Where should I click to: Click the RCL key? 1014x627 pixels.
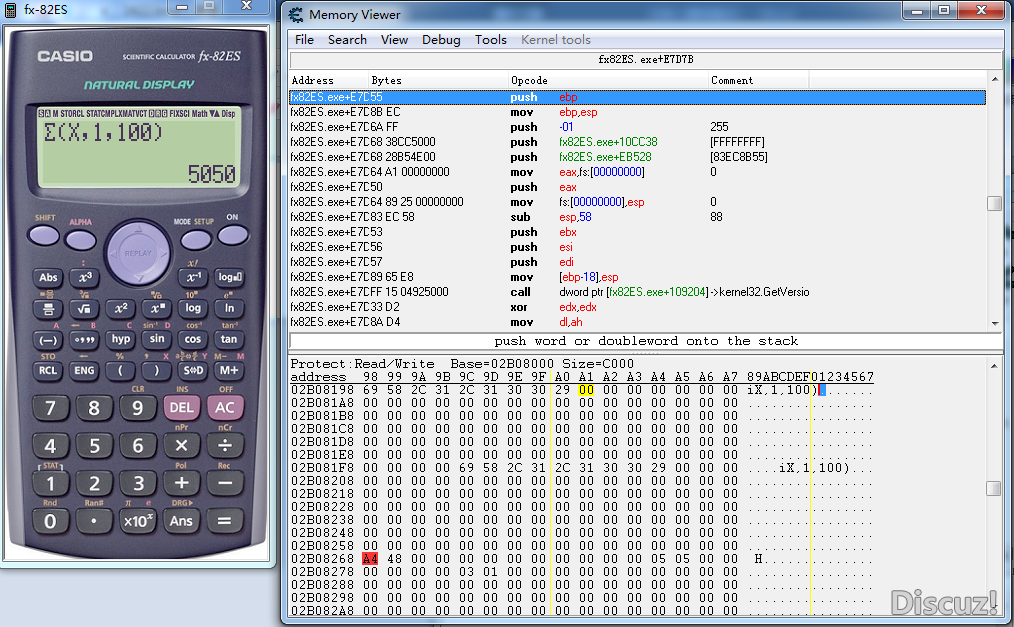coord(49,370)
